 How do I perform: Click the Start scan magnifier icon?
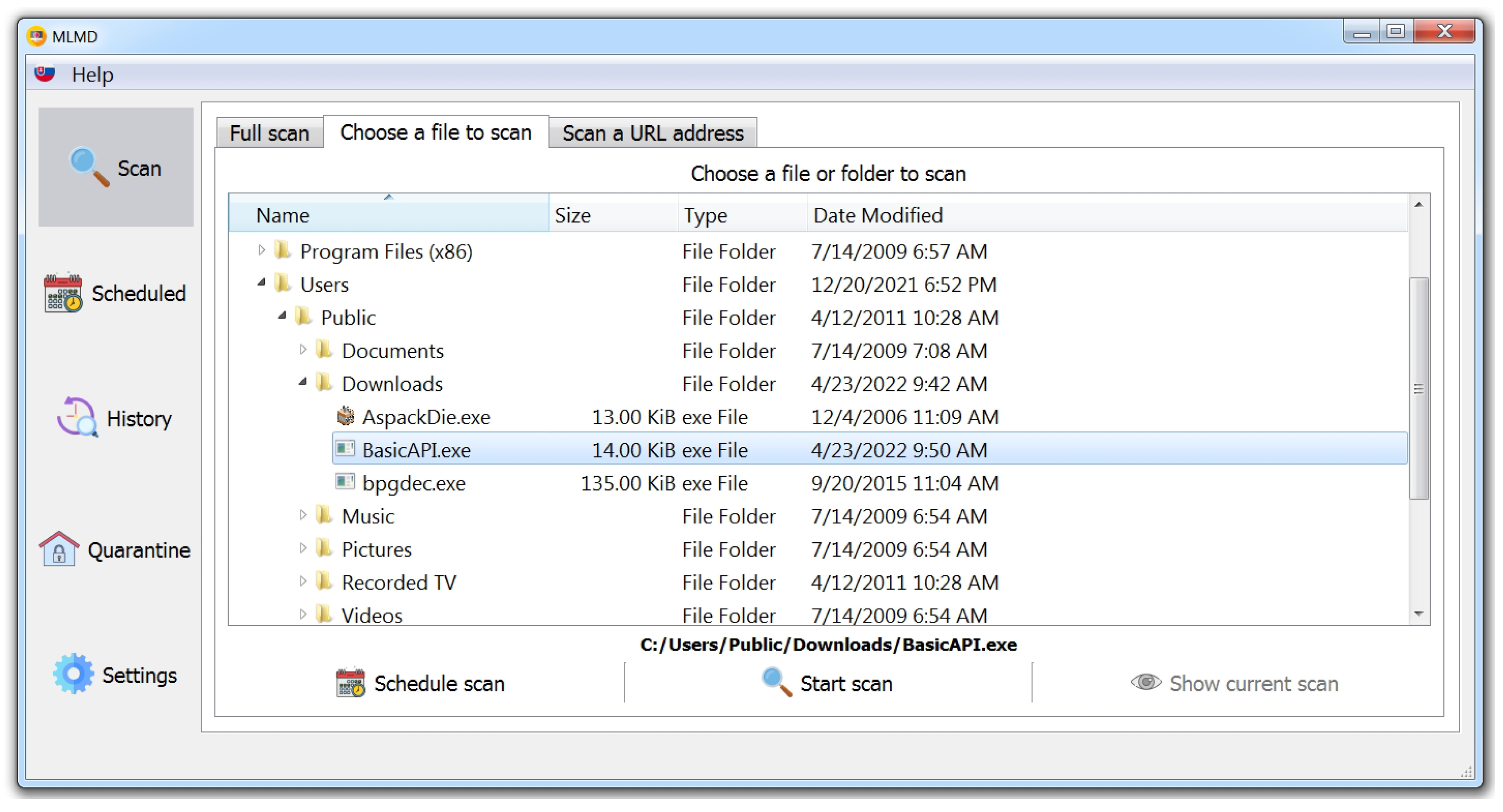coord(777,681)
